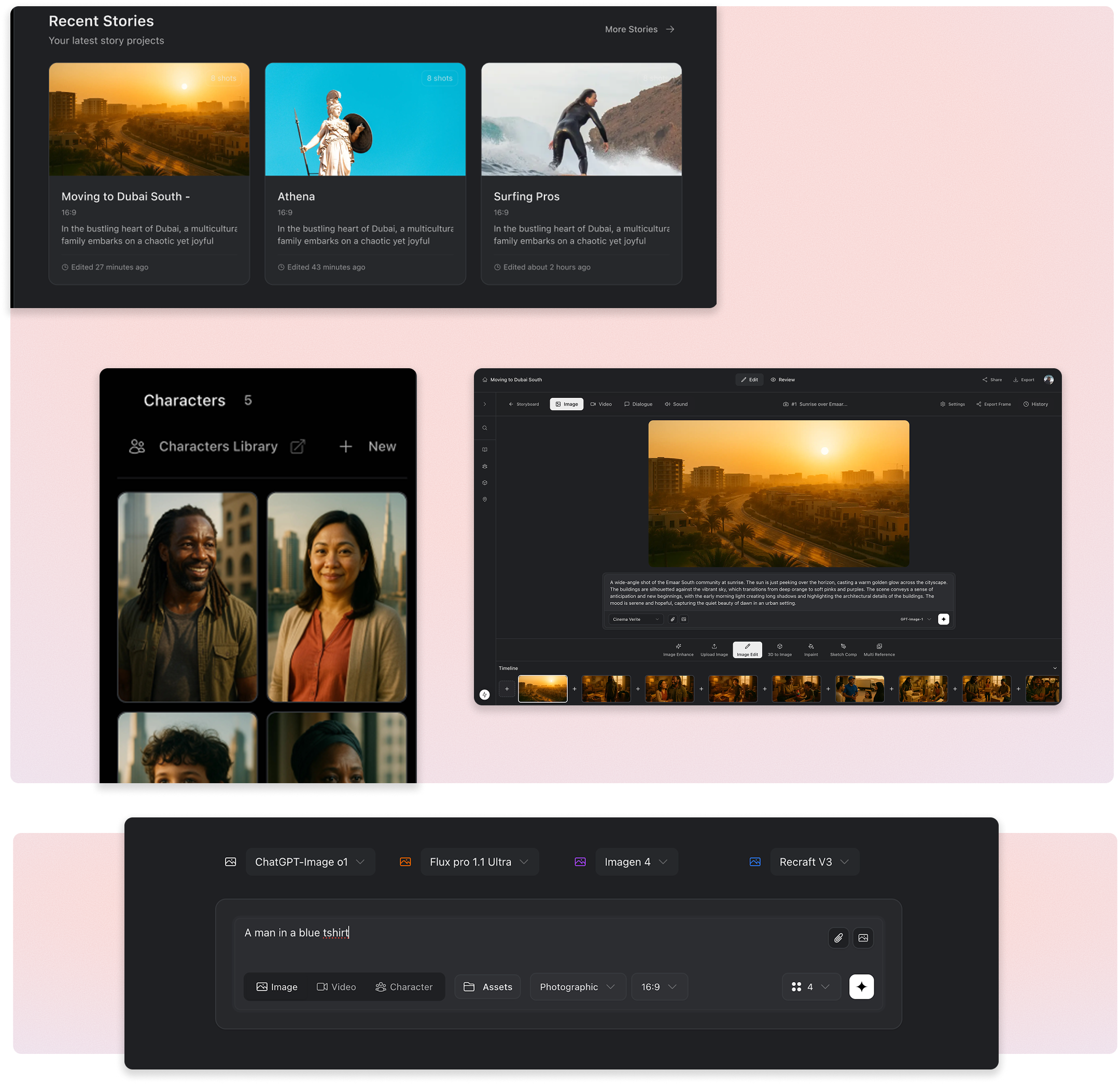The image size is (1120, 1084).
Task: Open the 3D to Image tool
Action: 779,649
